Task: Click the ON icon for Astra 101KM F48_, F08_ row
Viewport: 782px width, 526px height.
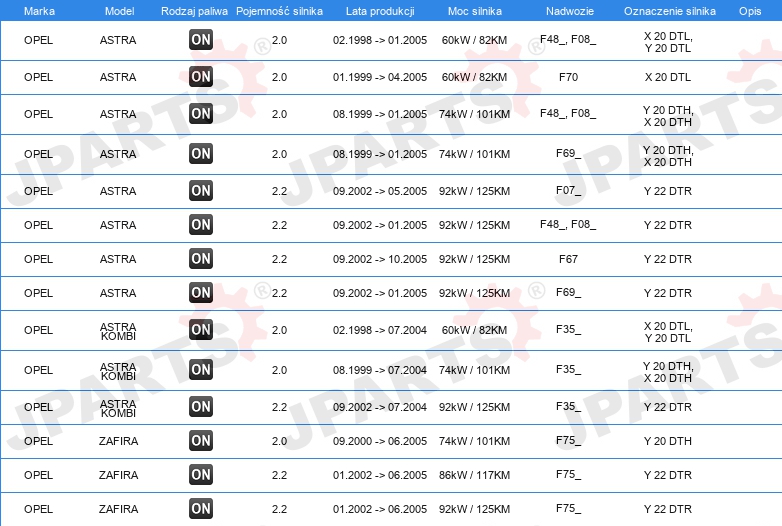Action: (201, 114)
